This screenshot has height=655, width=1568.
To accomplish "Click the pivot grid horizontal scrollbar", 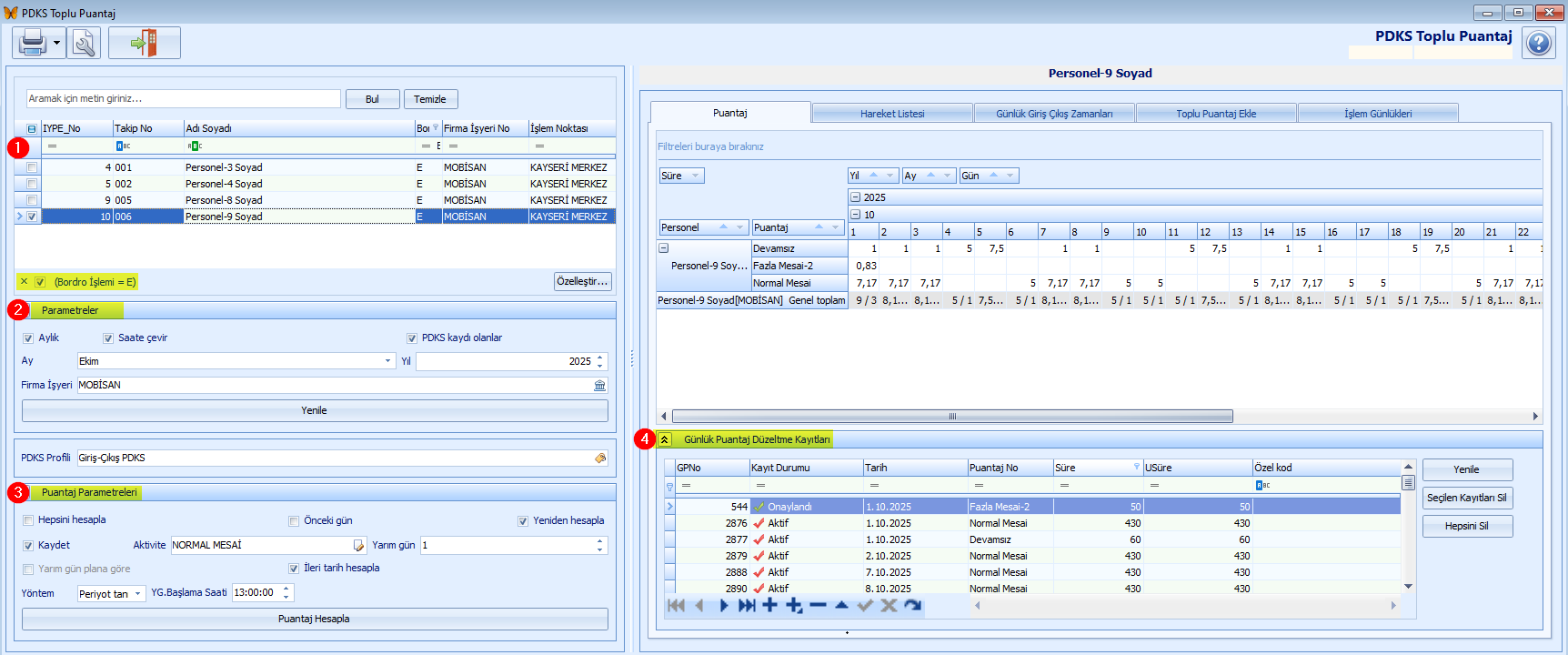I will tap(951, 417).
